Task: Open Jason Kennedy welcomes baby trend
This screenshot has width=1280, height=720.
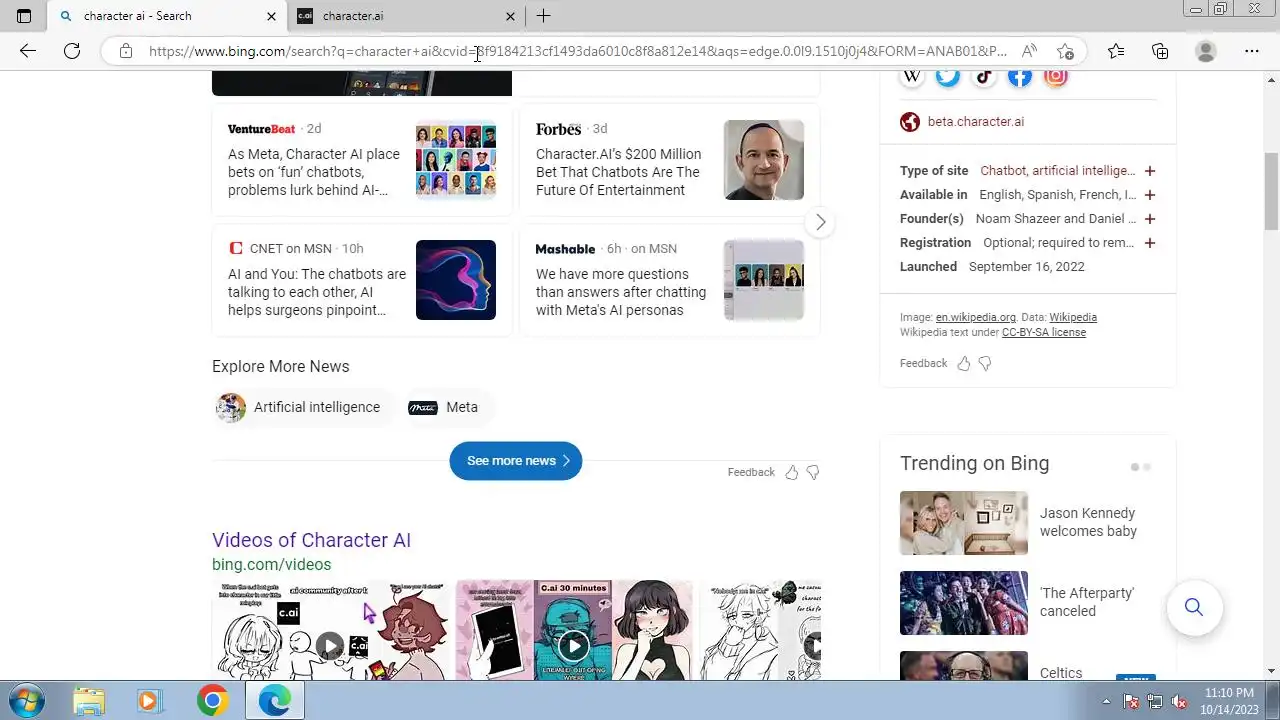Action: [x=1088, y=522]
